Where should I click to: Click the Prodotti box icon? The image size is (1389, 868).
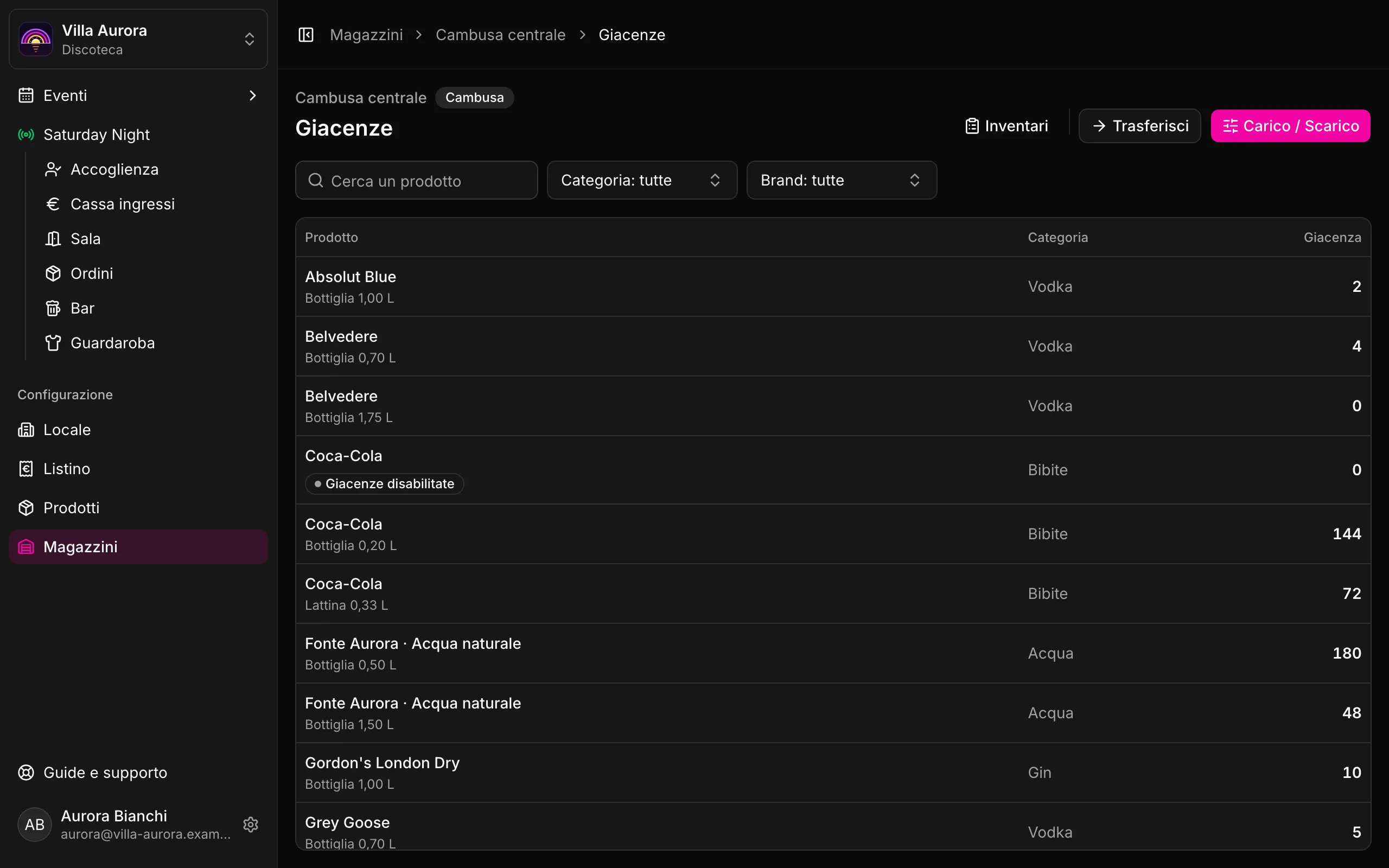tap(26, 507)
